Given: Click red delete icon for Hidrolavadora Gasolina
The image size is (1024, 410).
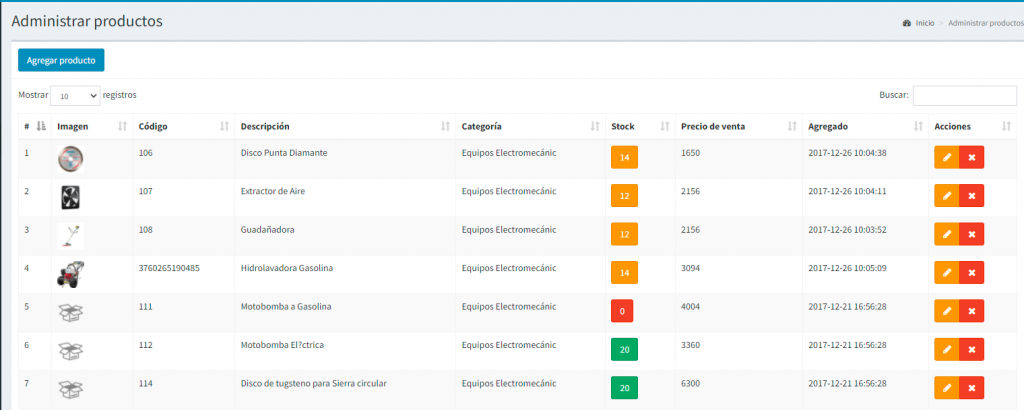Looking at the screenshot, I should [x=971, y=273].
